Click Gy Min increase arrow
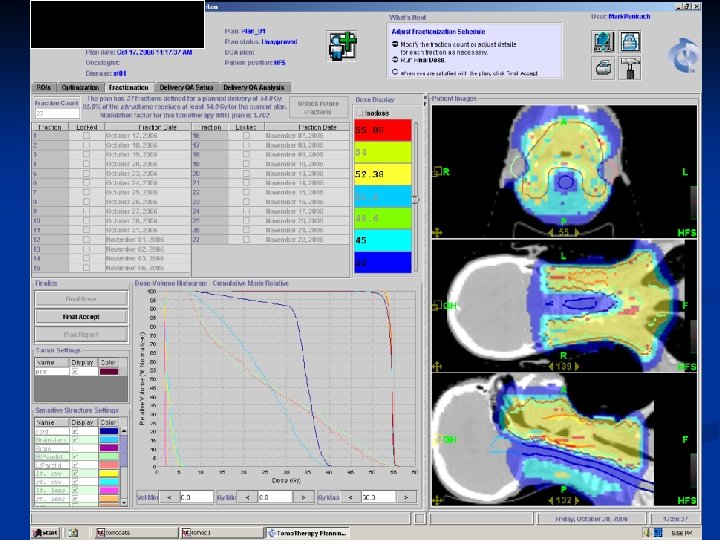Viewport: 720px width, 540px height. (303, 497)
